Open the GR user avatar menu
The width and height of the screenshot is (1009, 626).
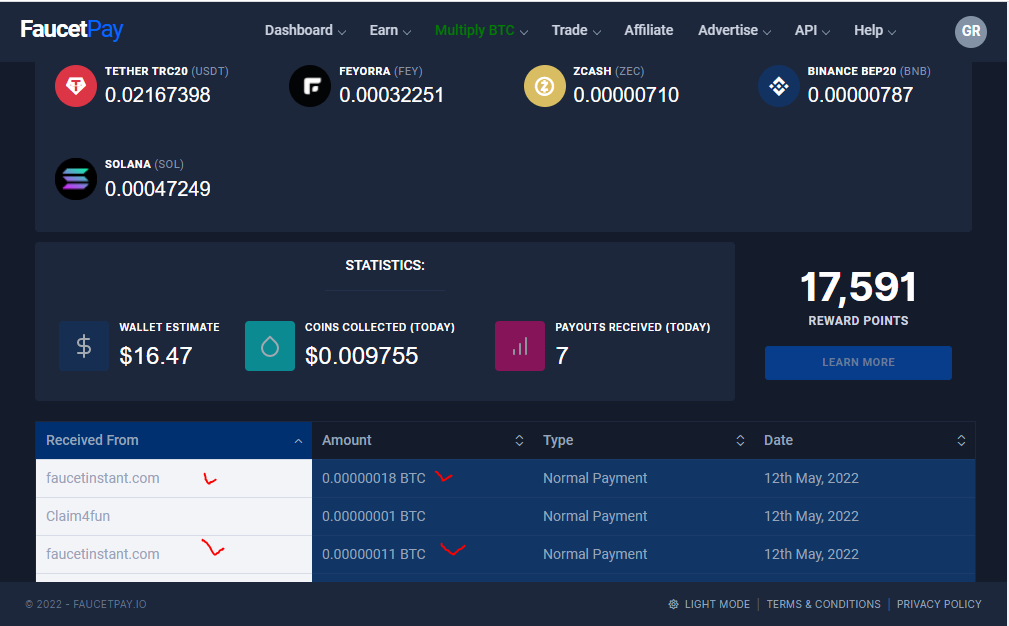[x=970, y=32]
